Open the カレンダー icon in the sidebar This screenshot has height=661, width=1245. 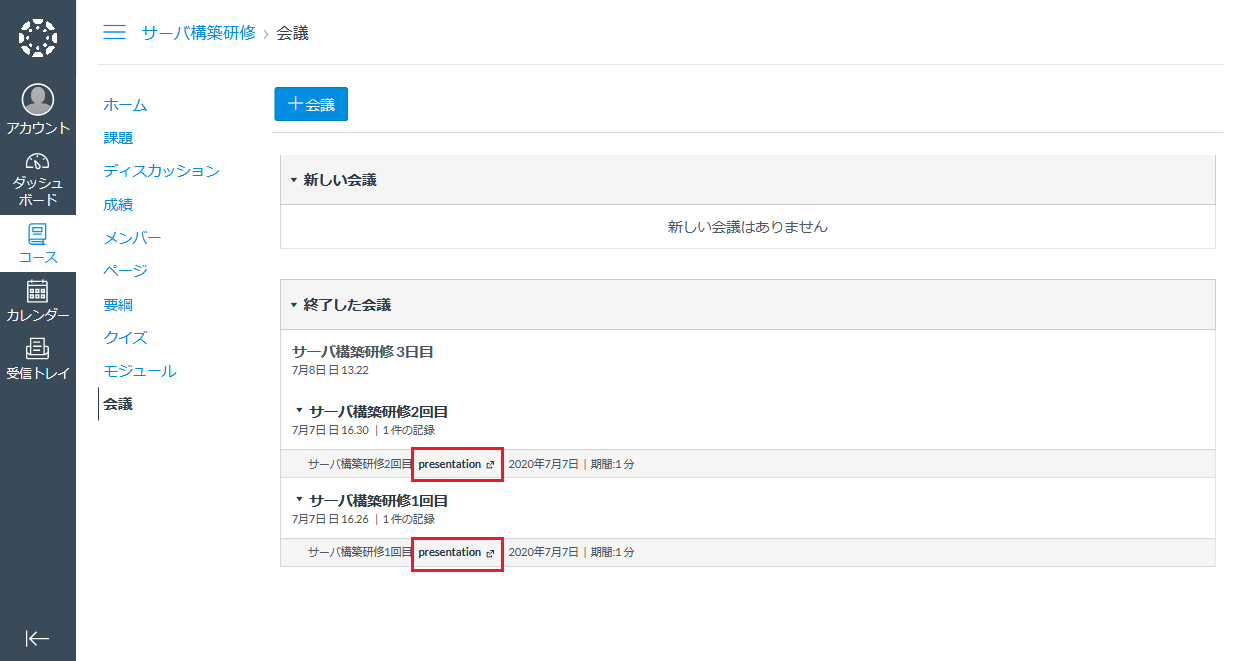point(38,292)
